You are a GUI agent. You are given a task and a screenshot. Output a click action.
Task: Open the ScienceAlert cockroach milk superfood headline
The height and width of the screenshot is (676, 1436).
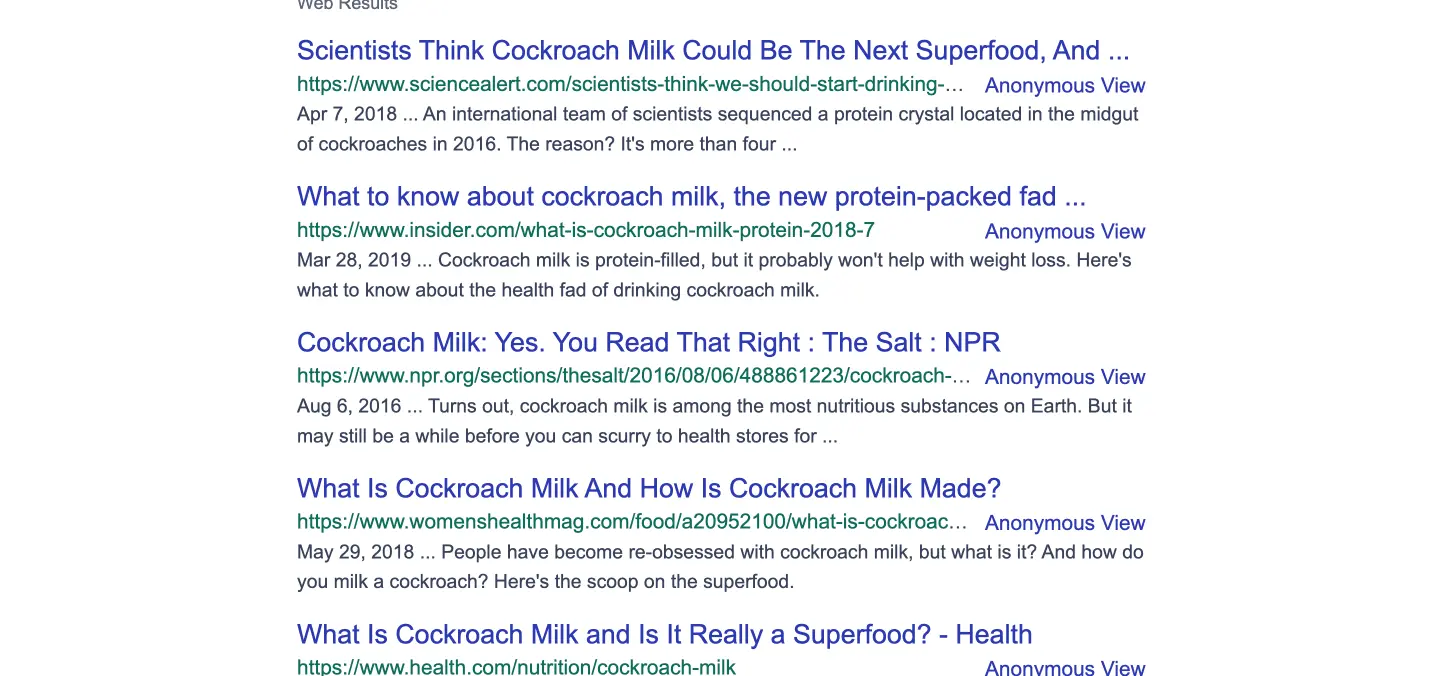[712, 51]
